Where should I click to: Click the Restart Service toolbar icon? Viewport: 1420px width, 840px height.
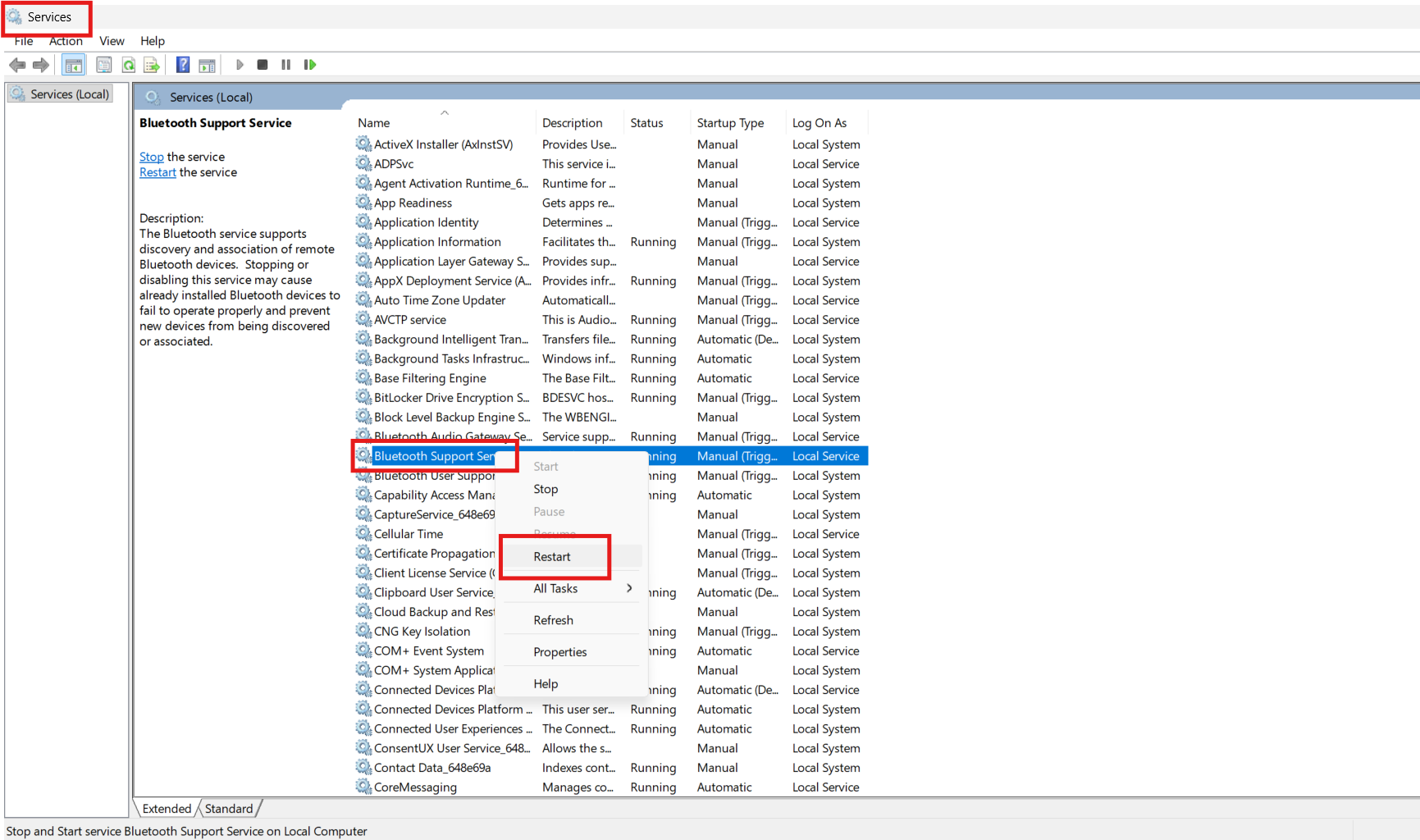pos(310,65)
